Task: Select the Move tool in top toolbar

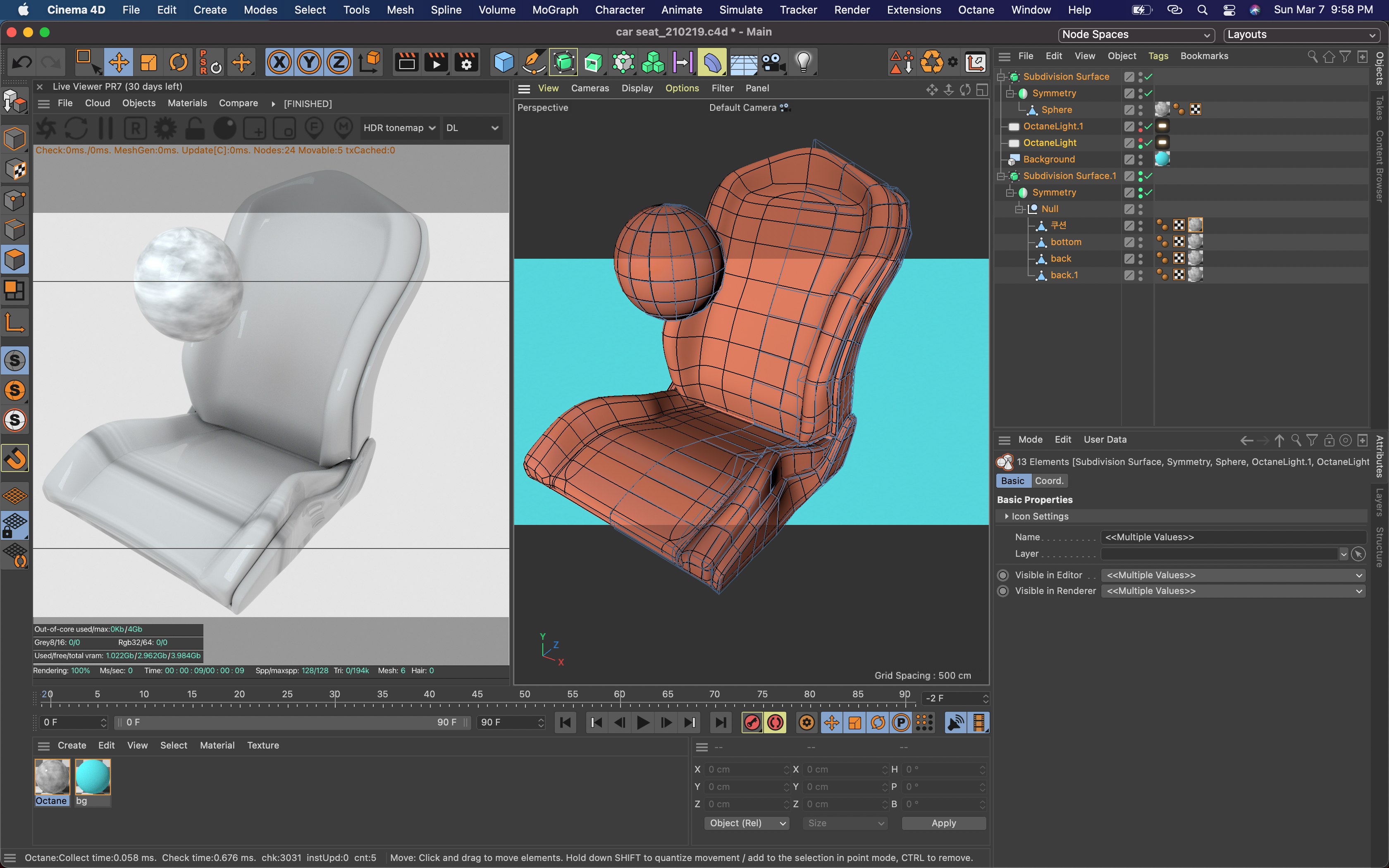Action: 119,62
